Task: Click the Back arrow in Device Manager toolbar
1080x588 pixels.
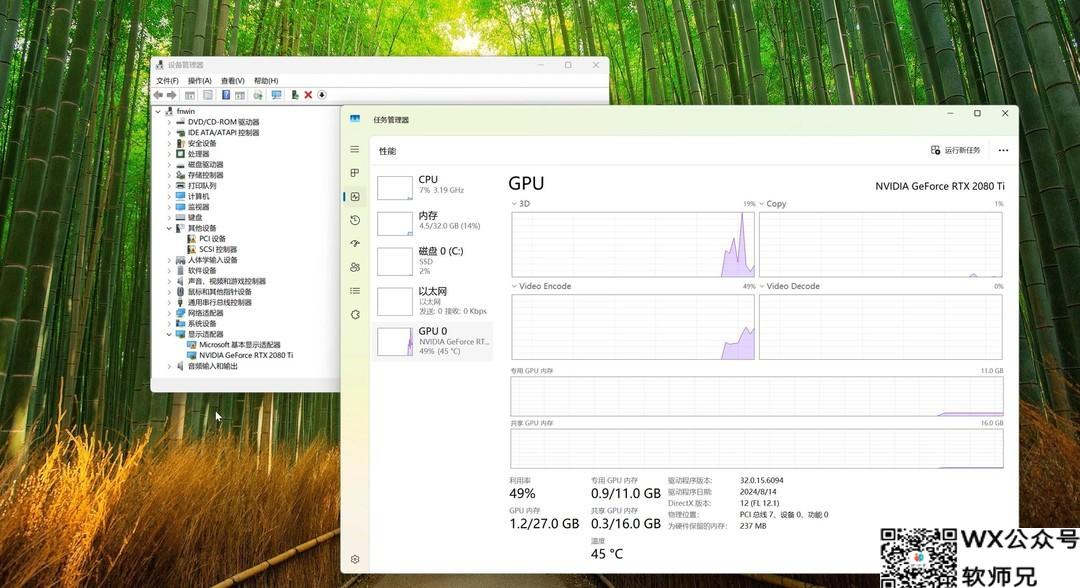Action: click(x=158, y=95)
